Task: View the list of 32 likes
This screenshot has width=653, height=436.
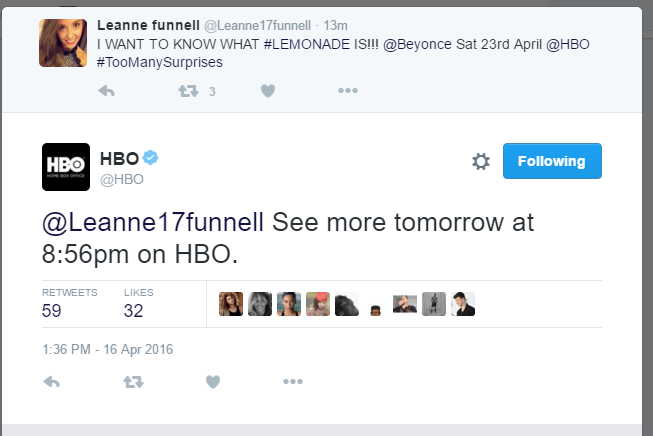Action: (139, 304)
